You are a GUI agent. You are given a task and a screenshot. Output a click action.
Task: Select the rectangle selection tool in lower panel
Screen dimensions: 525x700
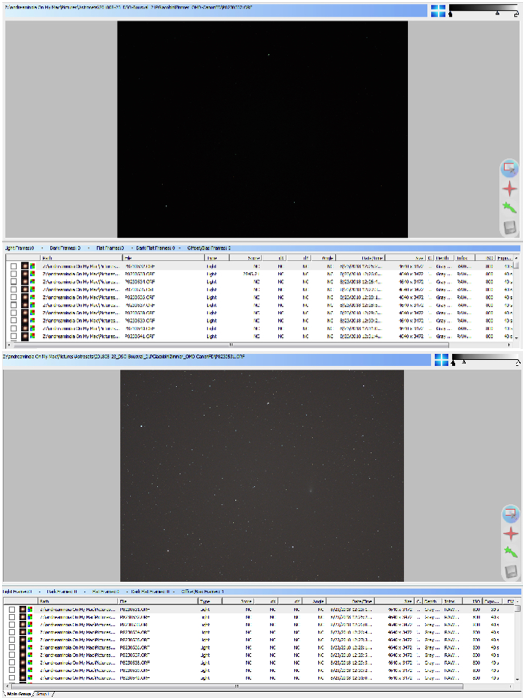tap(510, 513)
